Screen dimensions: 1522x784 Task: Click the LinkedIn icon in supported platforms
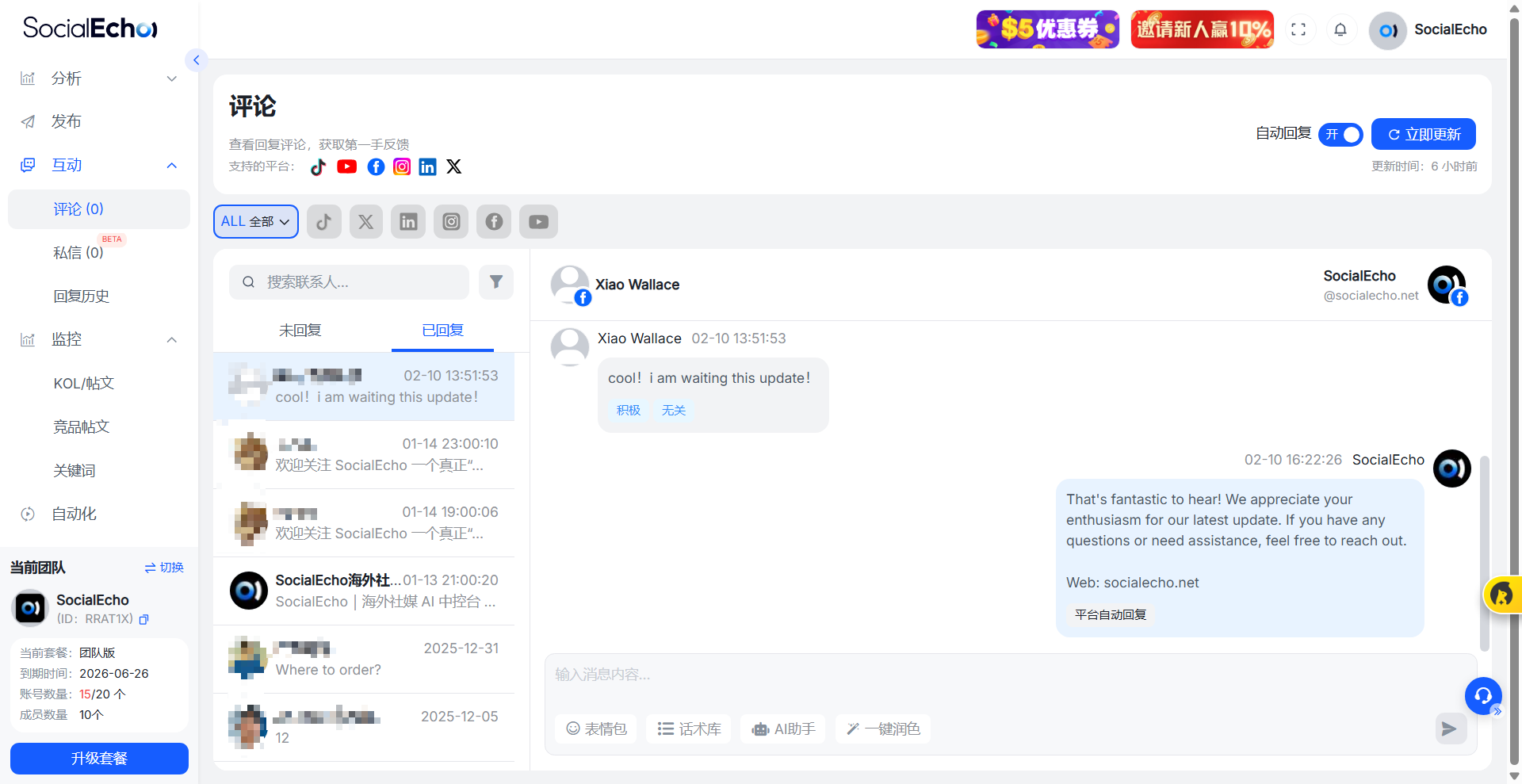427,166
